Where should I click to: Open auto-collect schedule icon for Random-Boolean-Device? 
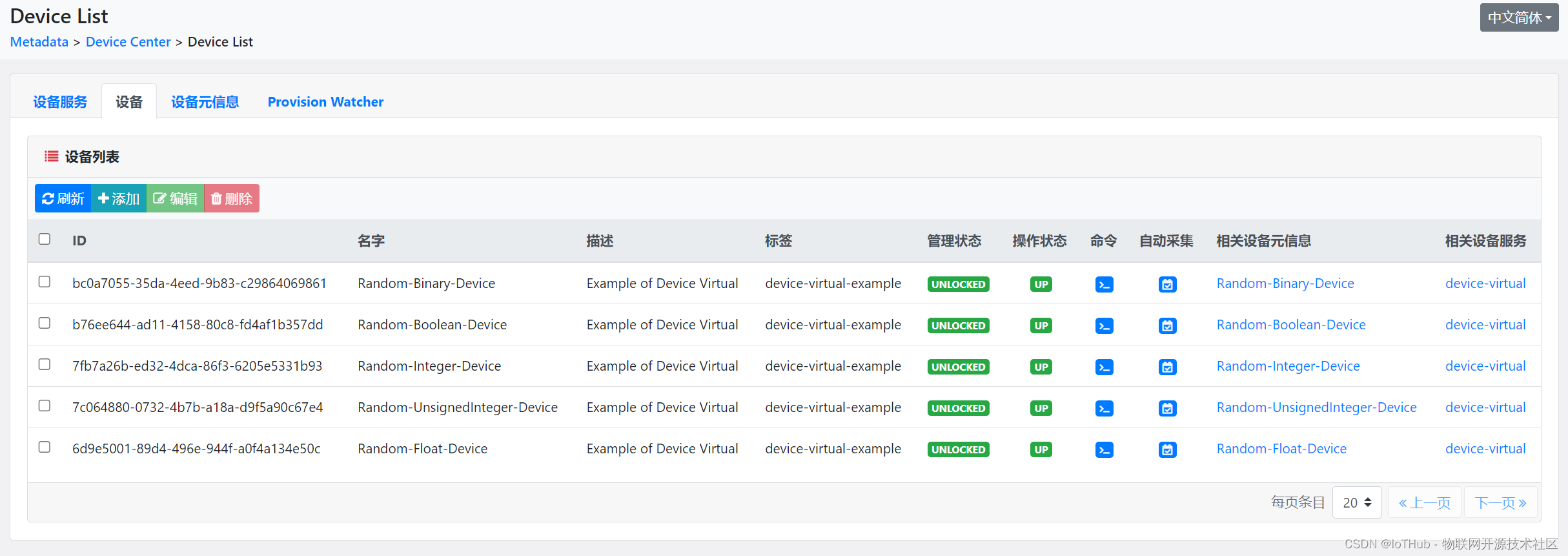[x=1167, y=325]
